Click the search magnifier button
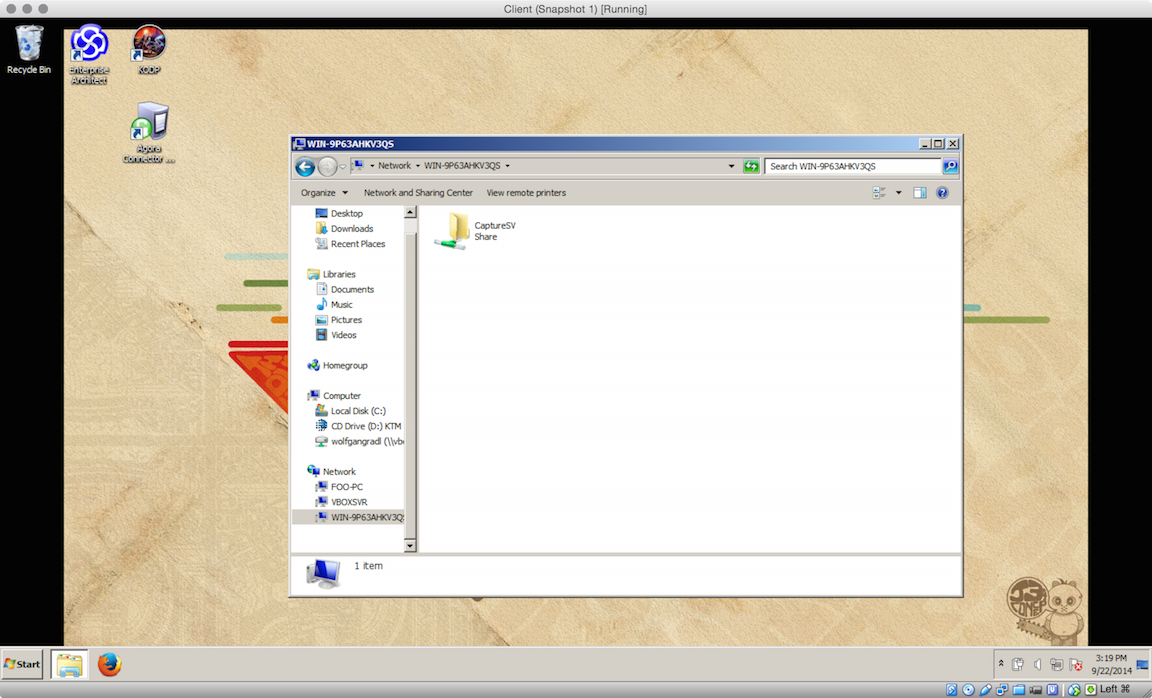Viewport: 1152px width, 698px height. pyautogui.click(x=950, y=167)
